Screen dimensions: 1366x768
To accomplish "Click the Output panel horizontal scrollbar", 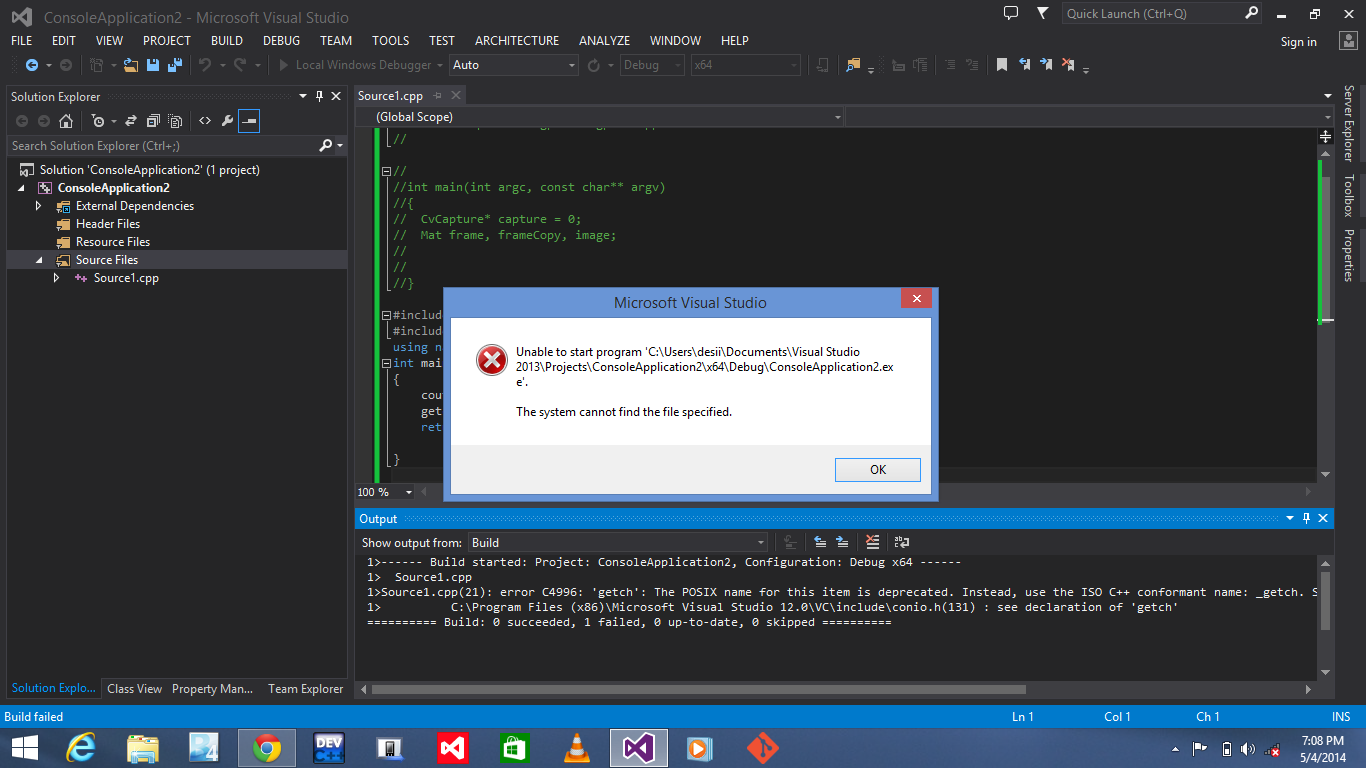I will [698, 689].
